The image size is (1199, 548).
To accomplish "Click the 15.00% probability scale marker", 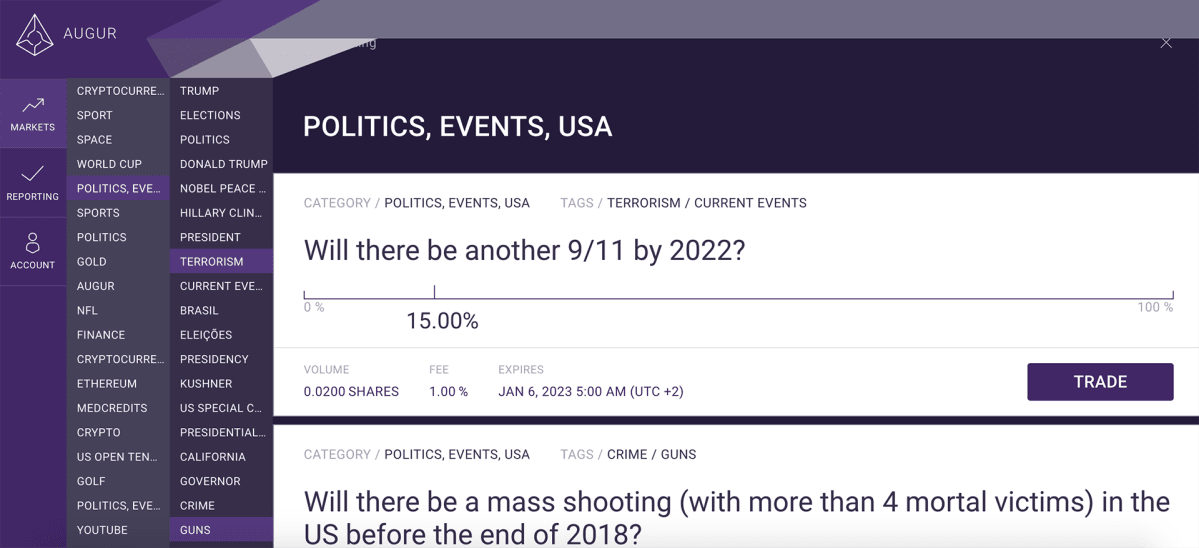I will 434,292.
